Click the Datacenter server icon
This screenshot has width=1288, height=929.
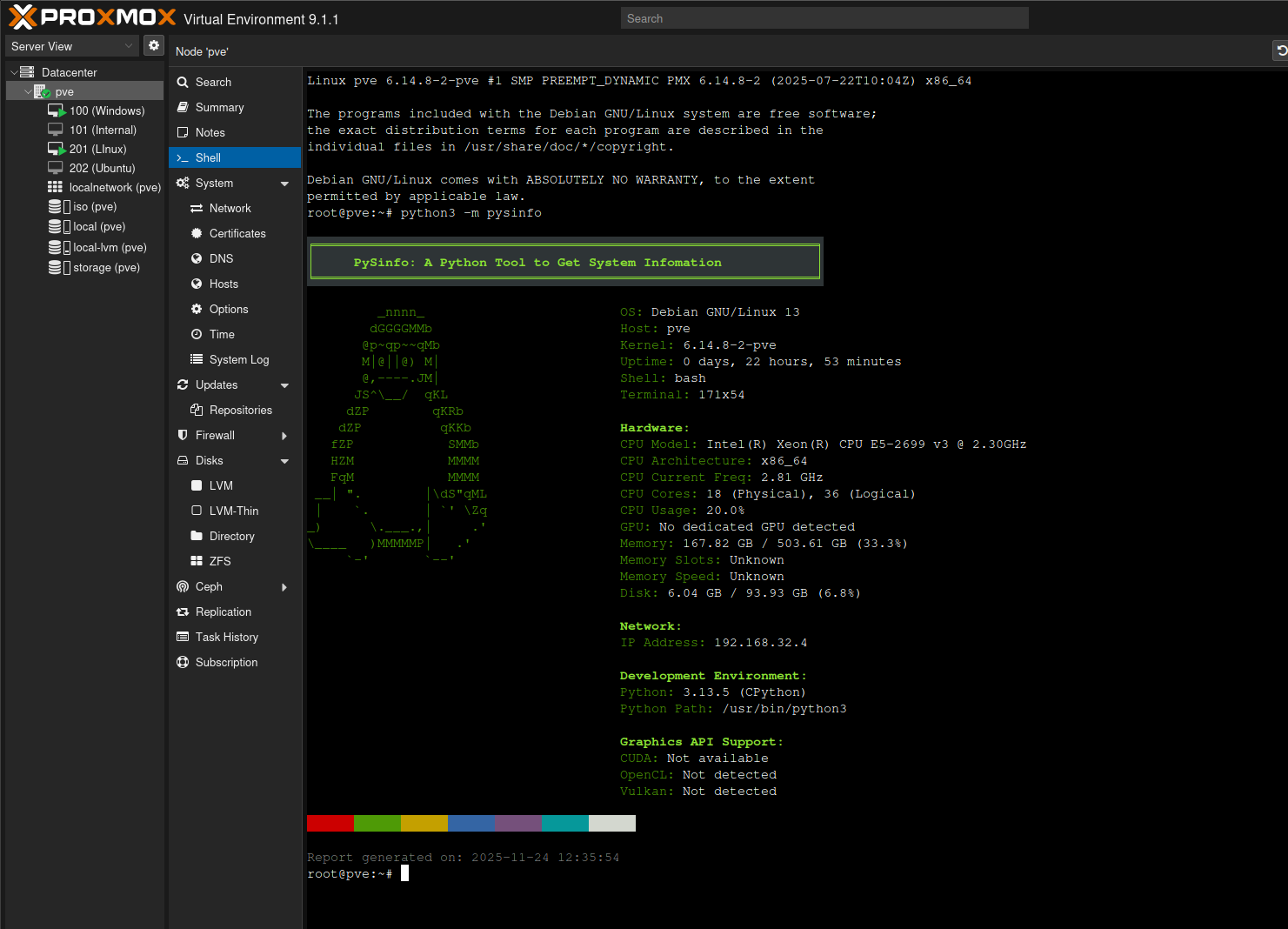(27, 72)
